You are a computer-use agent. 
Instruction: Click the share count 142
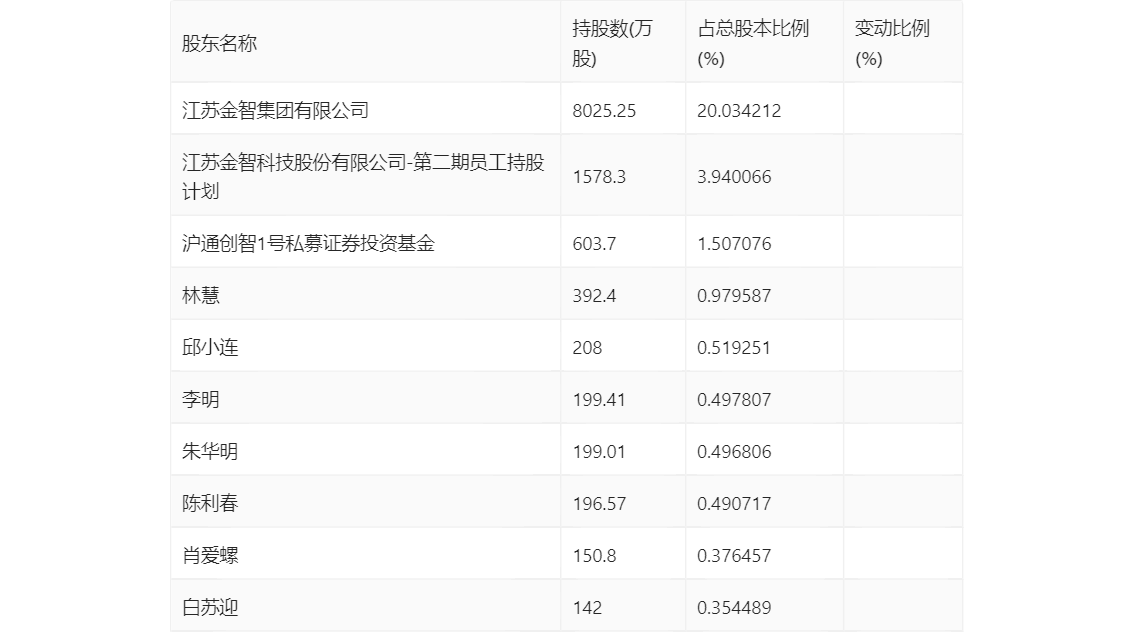[587, 608]
